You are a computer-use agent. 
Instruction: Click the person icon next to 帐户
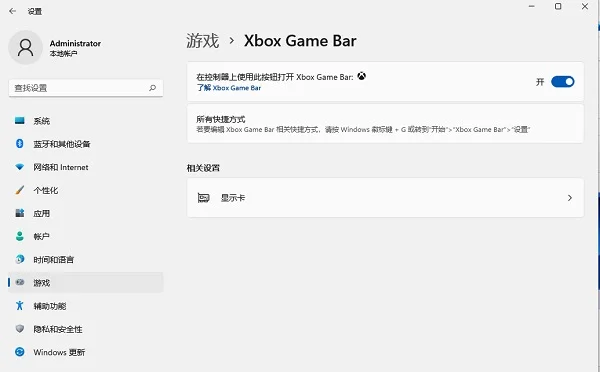coord(20,236)
